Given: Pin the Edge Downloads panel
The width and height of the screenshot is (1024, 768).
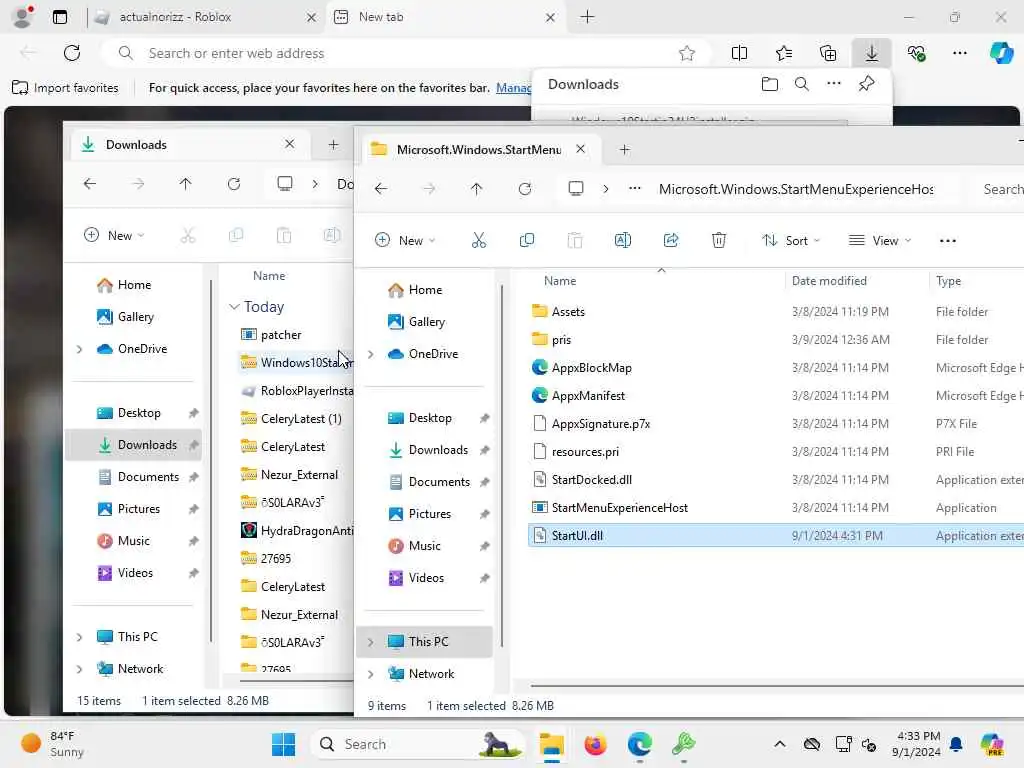Looking at the screenshot, I should pyautogui.click(x=867, y=84).
